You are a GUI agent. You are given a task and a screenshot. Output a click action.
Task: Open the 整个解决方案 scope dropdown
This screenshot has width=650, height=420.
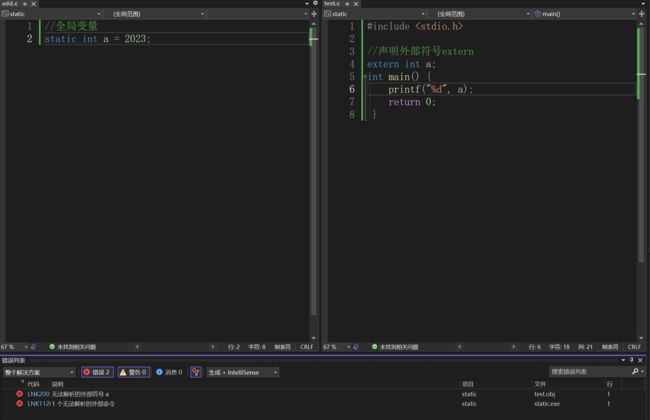(x=39, y=372)
